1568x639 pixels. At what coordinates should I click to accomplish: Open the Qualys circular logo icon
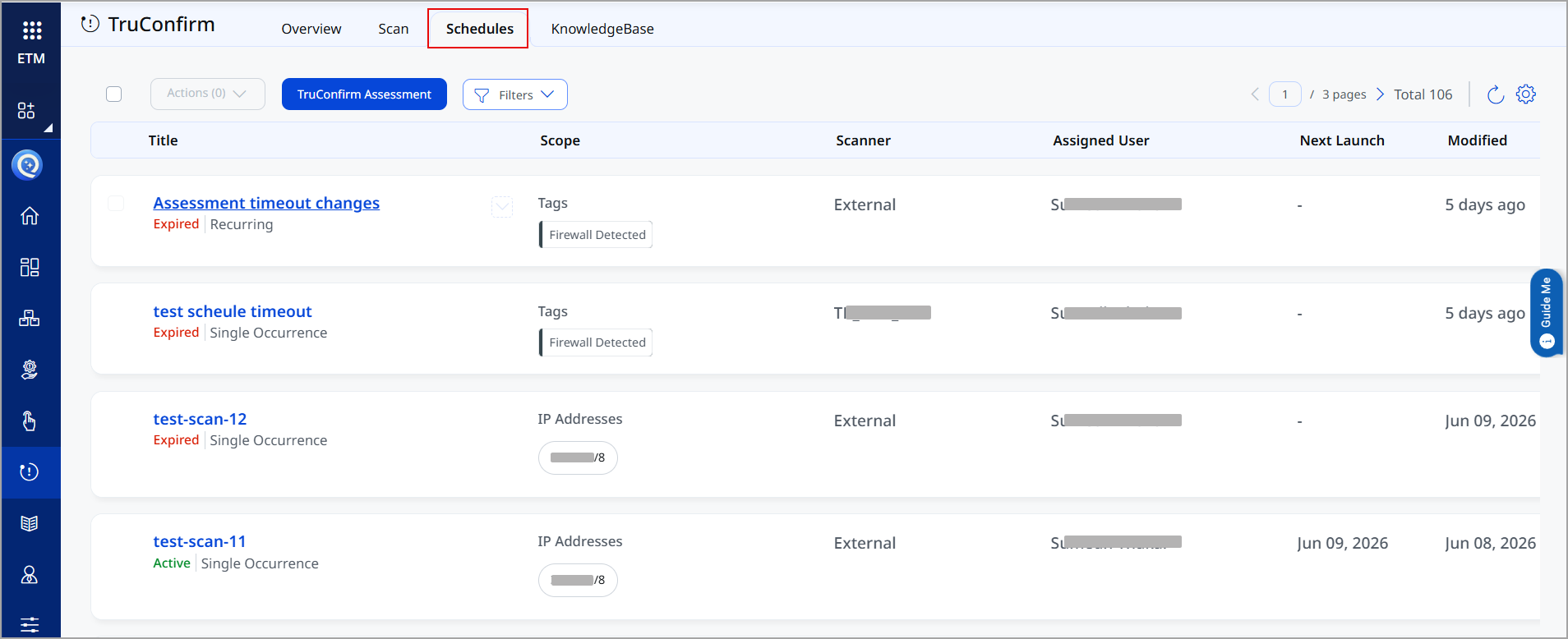click(28, 165)
